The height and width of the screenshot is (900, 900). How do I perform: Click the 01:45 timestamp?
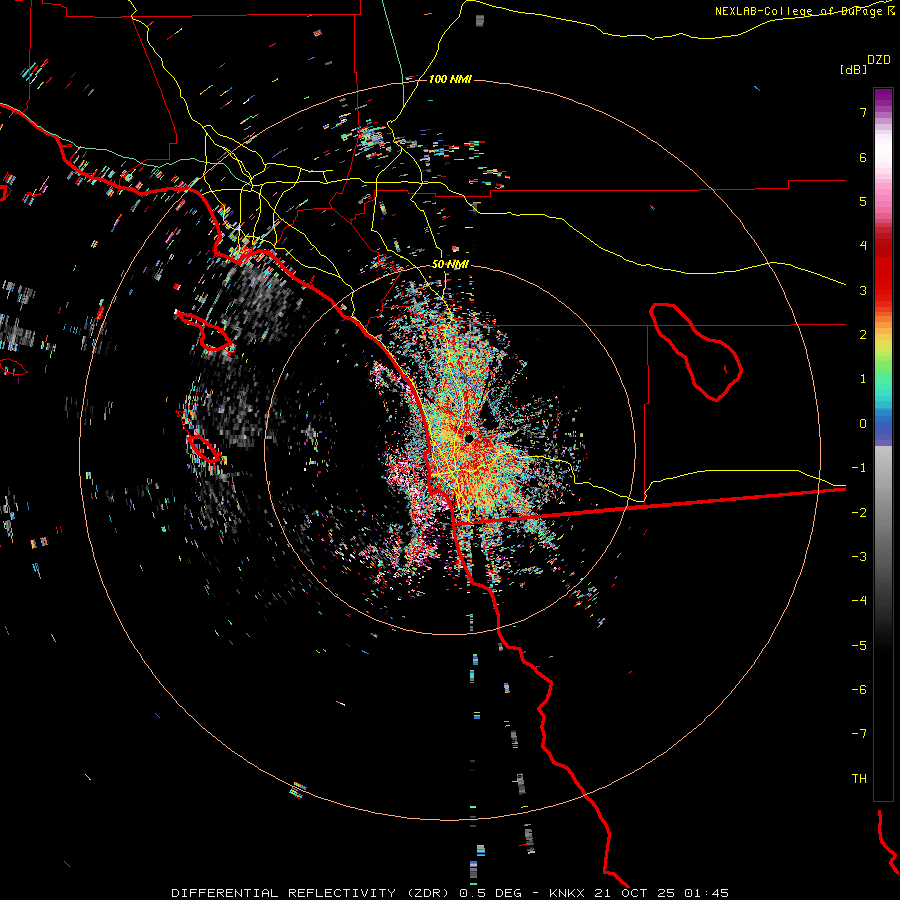pos(707,893)
